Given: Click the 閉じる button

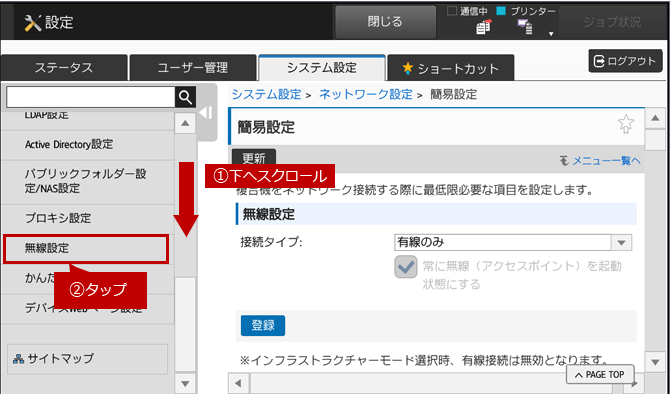Looking at the screenshot, I should coord(385,22).
